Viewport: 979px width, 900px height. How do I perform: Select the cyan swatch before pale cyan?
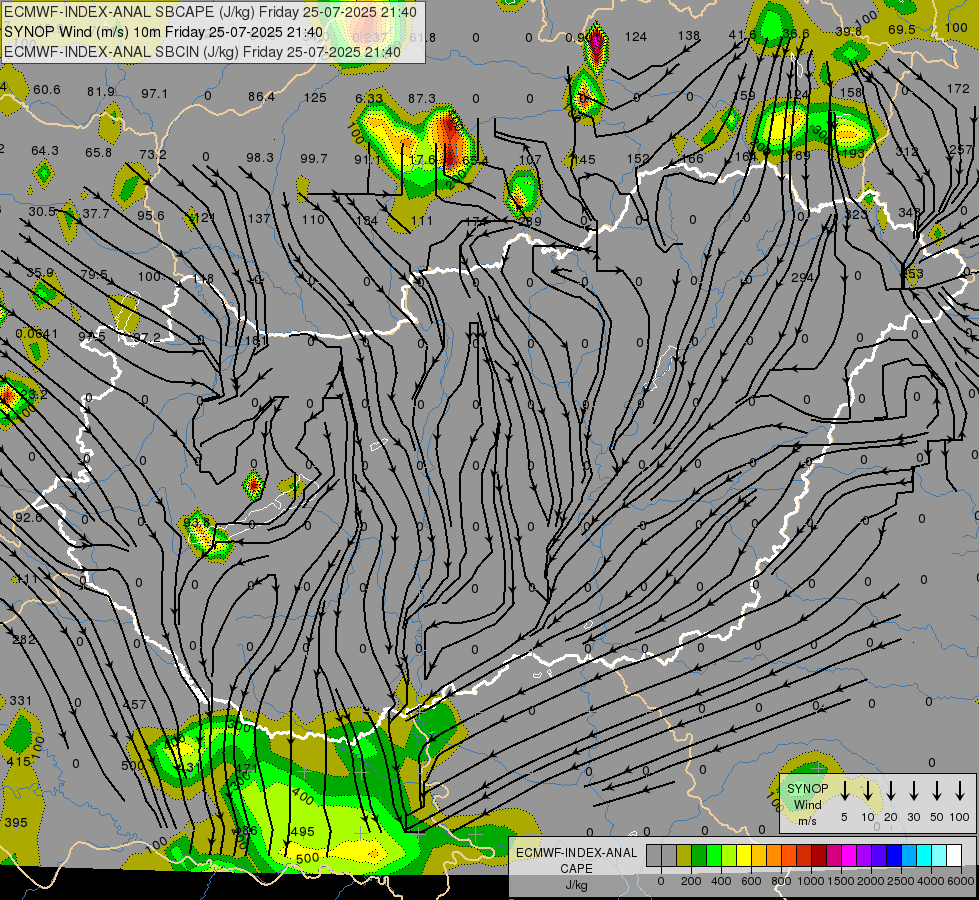[x=923, y=856]
